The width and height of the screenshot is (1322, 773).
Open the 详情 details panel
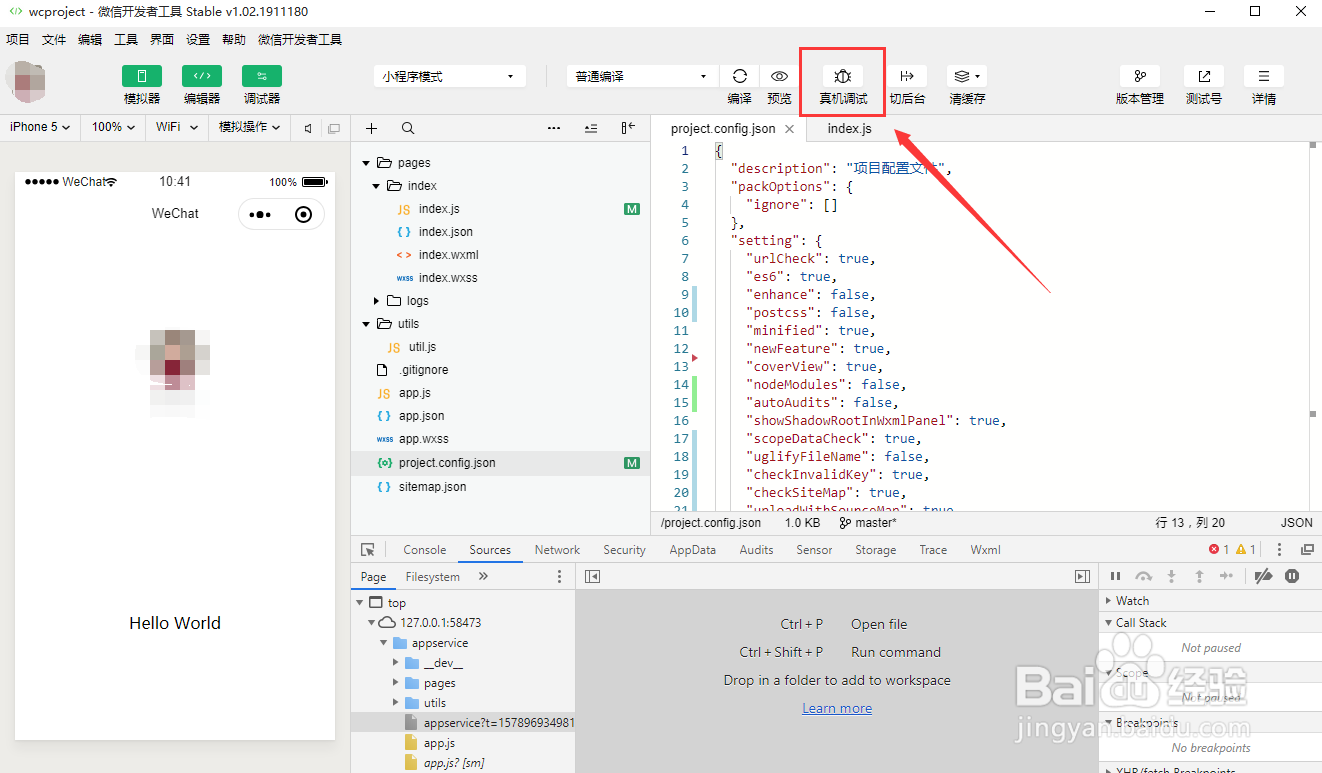[1264, 76]
